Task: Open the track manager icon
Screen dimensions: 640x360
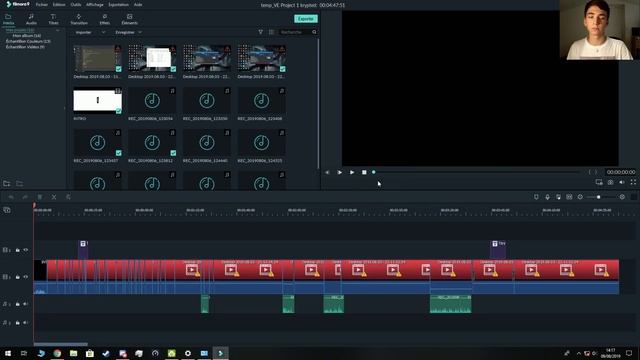Action: click(7, 210)
